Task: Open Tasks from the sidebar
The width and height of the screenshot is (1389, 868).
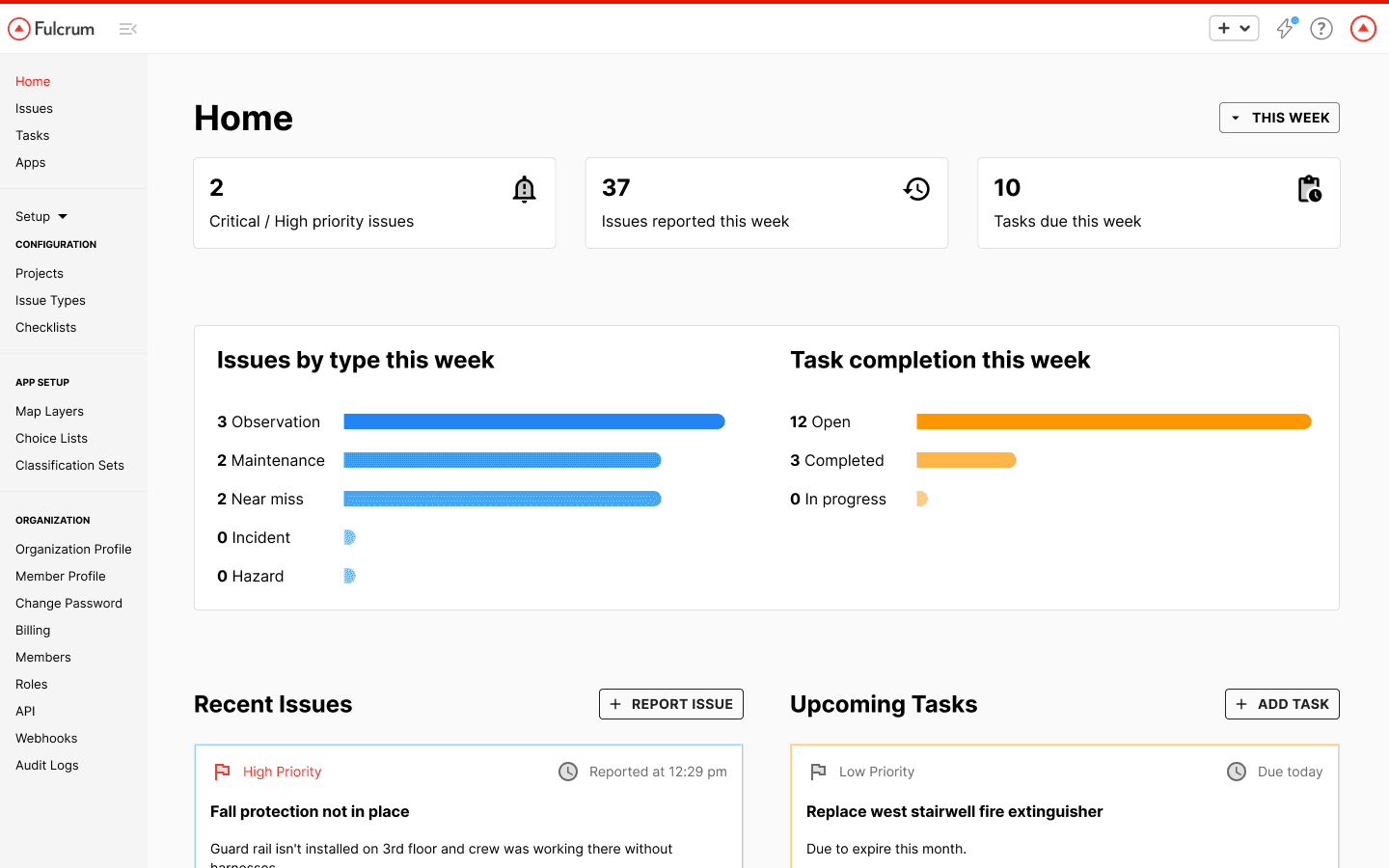Action: (32, 136)
